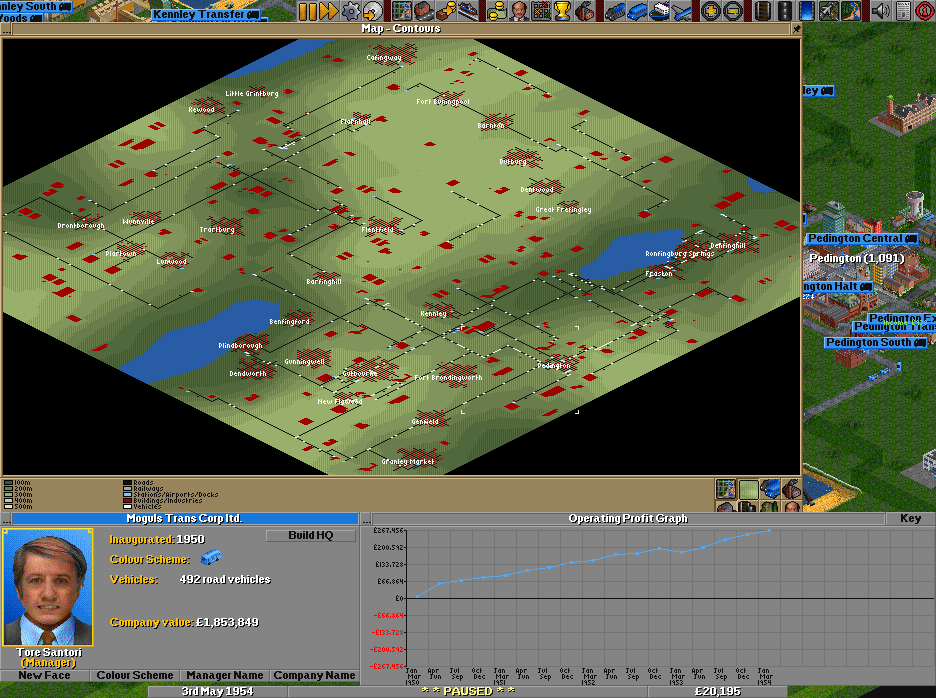The width and height of the screenshot is (936, 698).
Task: Open the save/load disk menu
Action: 372,11
